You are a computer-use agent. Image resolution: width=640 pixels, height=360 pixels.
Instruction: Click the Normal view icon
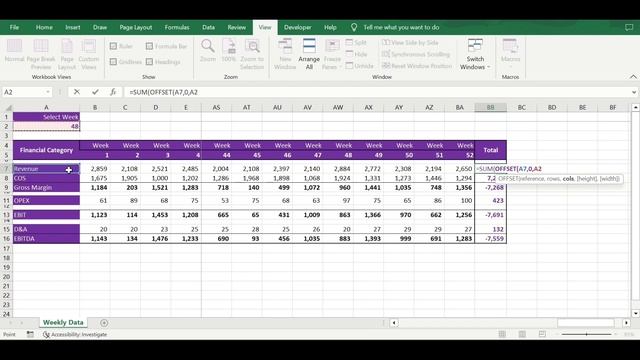click(x=14, y=46)
